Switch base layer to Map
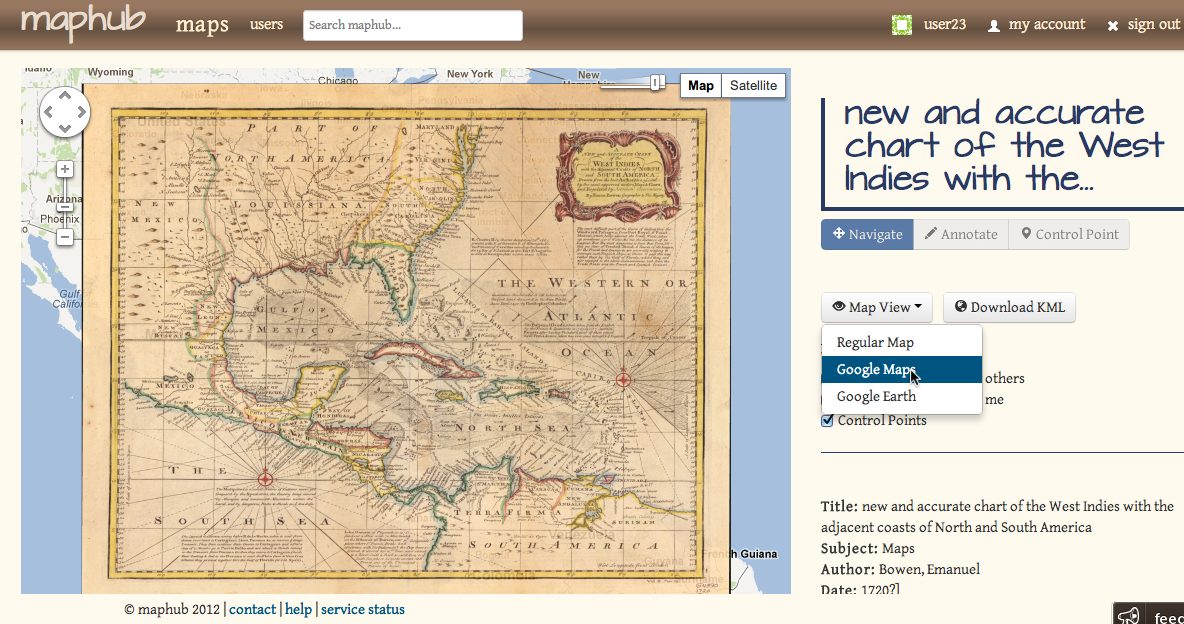Screen dimensions: 1184x624 [701, 85]
